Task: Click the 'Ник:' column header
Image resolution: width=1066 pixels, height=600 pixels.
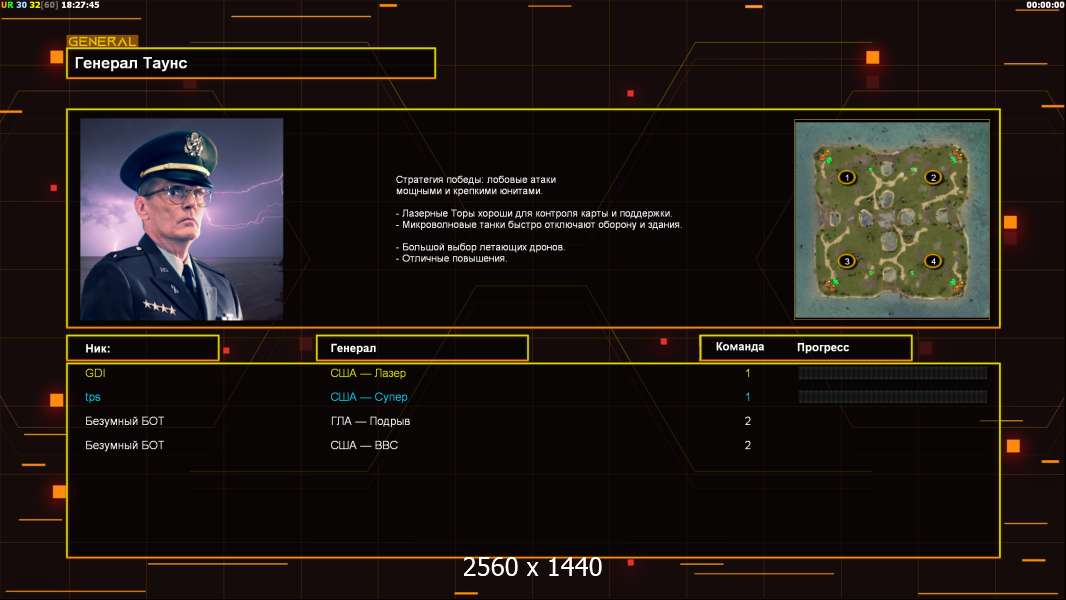Action: point(143,348)
